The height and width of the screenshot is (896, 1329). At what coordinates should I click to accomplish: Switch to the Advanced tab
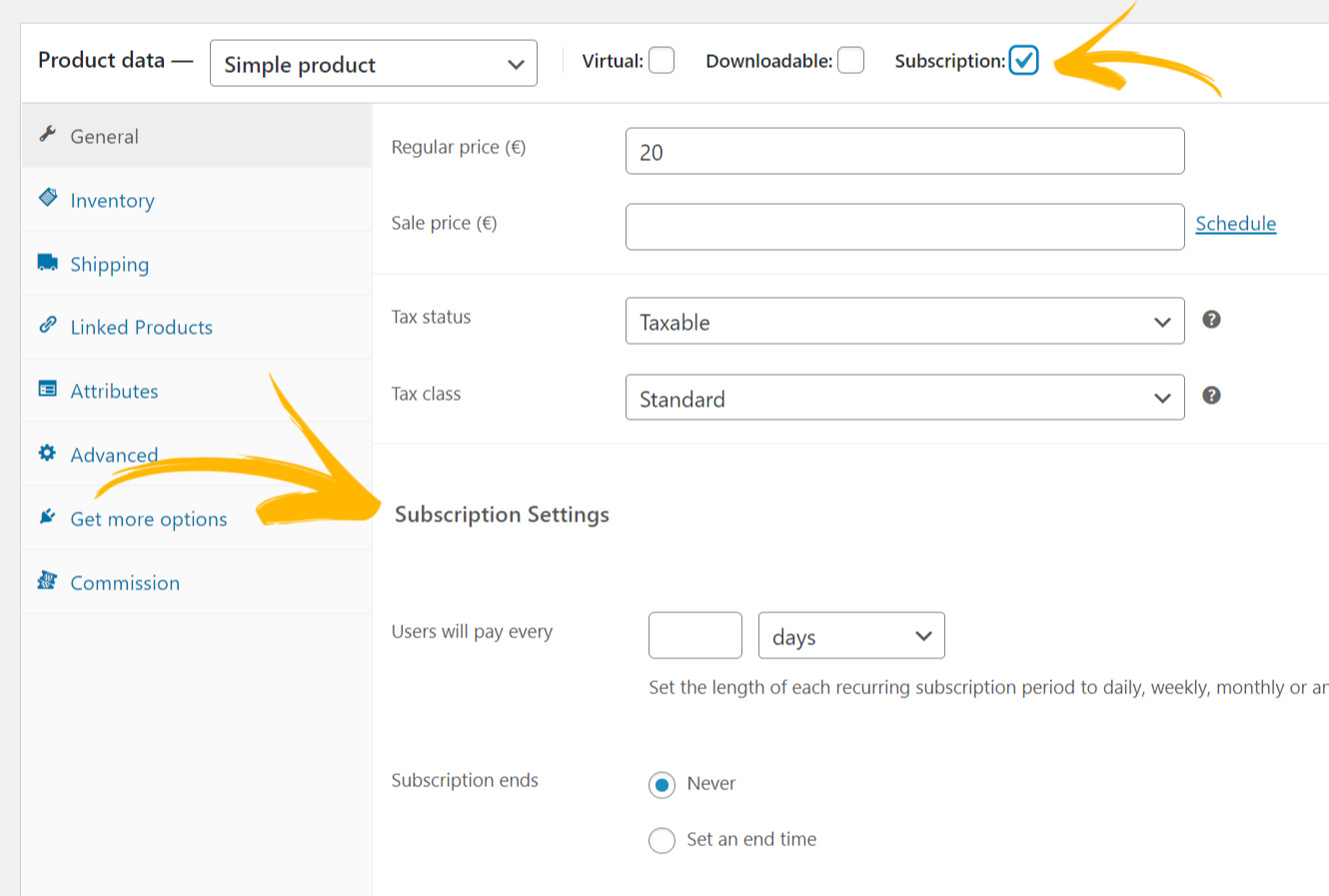pyautogui.click(x=197, y=454)
